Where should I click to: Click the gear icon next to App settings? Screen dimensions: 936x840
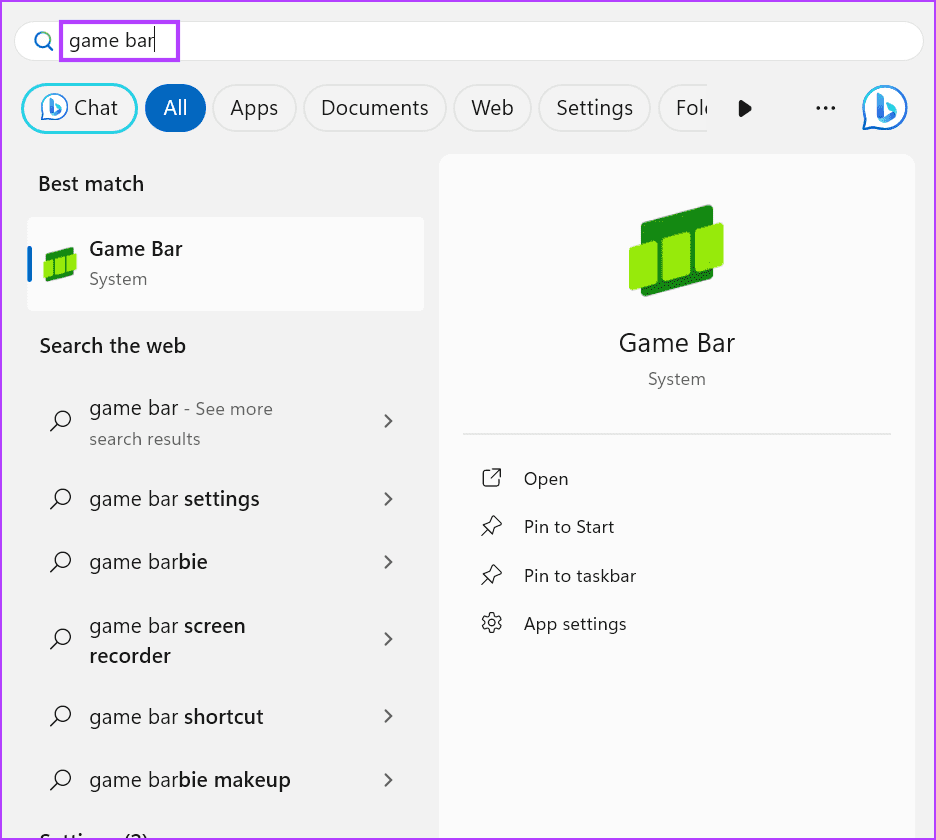click(492, 623)
